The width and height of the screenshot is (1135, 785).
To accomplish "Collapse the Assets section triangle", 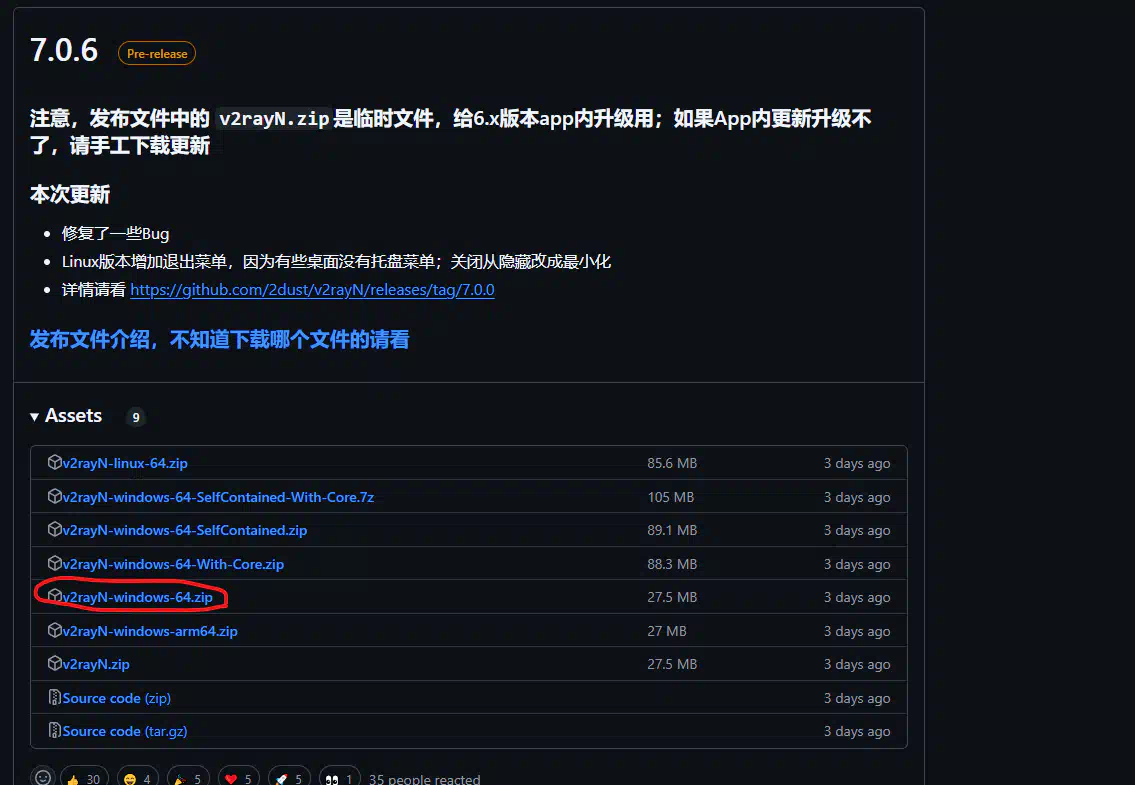I will coord(34,416).
